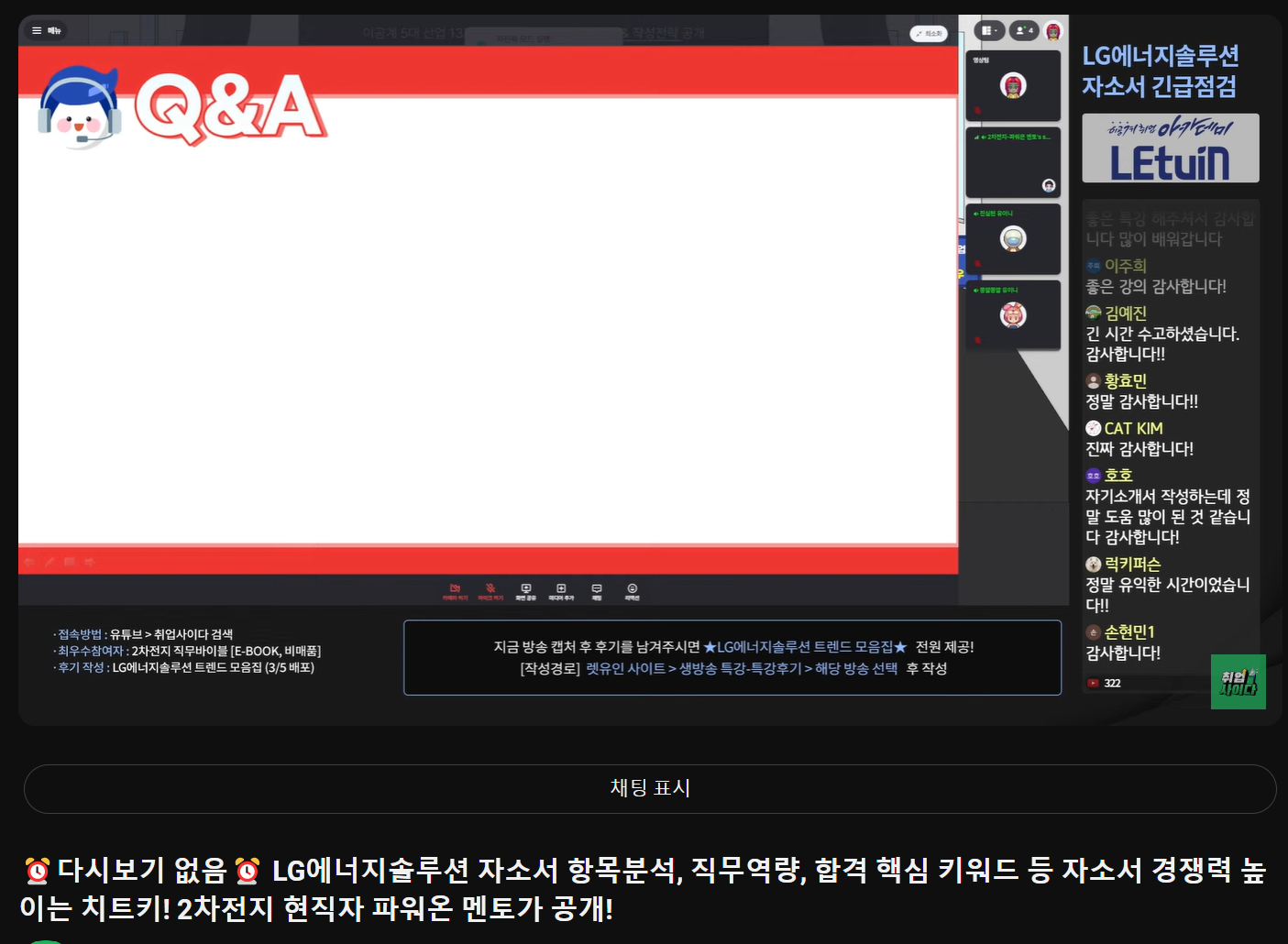Click the '최우수참여자 : 2차전지 직무바이블' line
Viewport: 1288px width, 944px height.
tap(187, 651)
